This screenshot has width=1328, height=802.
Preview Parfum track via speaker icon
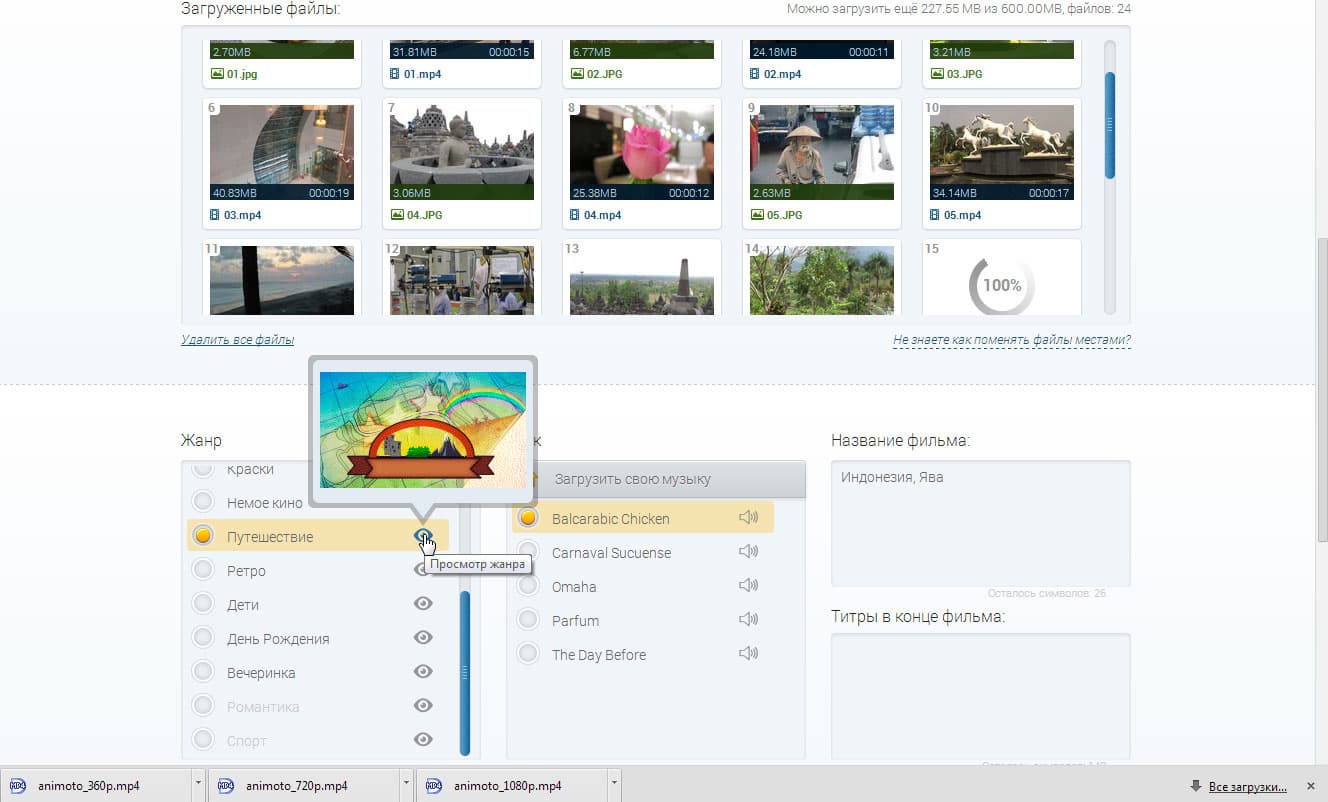click(x=748, y=620)
